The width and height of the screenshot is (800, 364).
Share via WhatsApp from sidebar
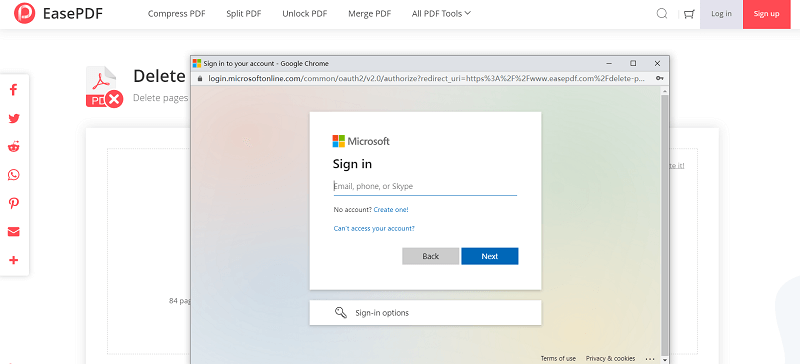tap(14, 175)
